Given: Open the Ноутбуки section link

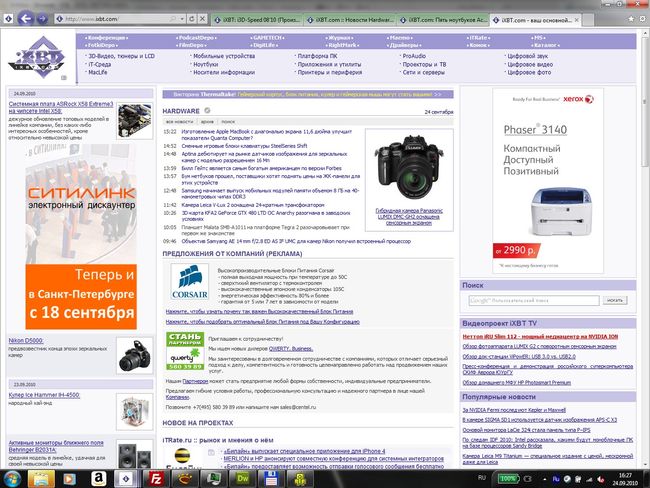Looking at the screenshot, I should (x=206, y=64).
